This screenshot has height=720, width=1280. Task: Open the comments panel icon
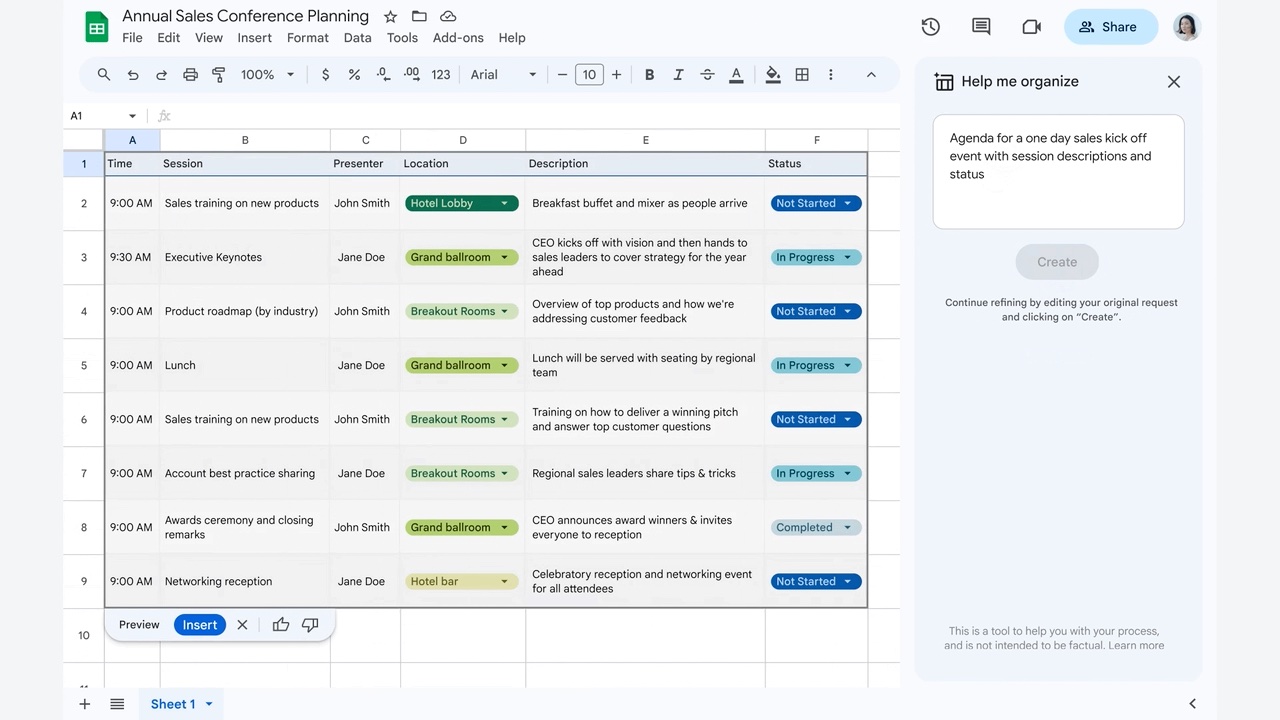pyautogui.click(x=981, y=27)
